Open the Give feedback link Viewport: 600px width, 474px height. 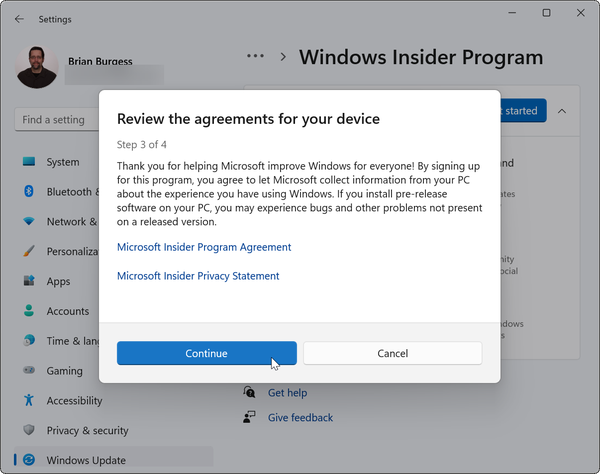pos(300,417)
